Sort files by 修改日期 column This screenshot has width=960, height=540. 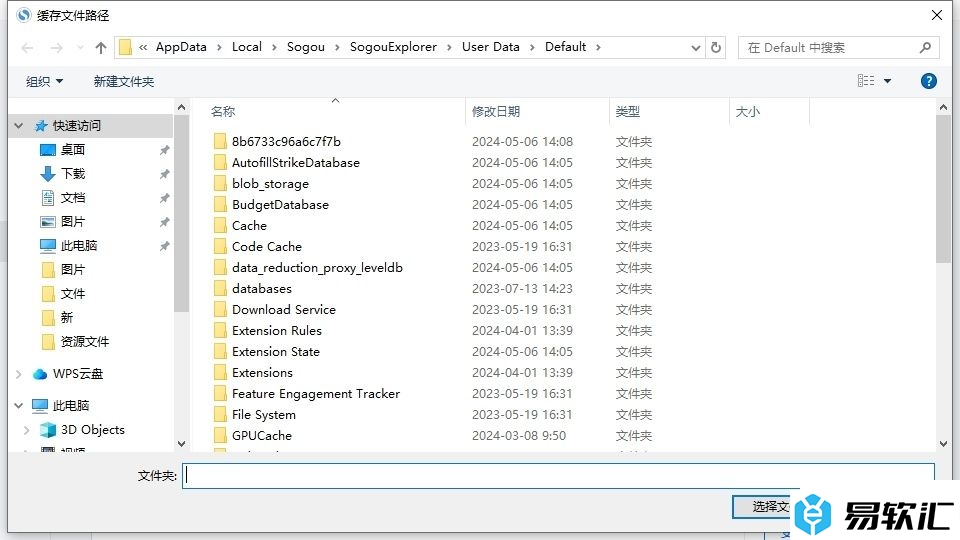tap(495, 111)
